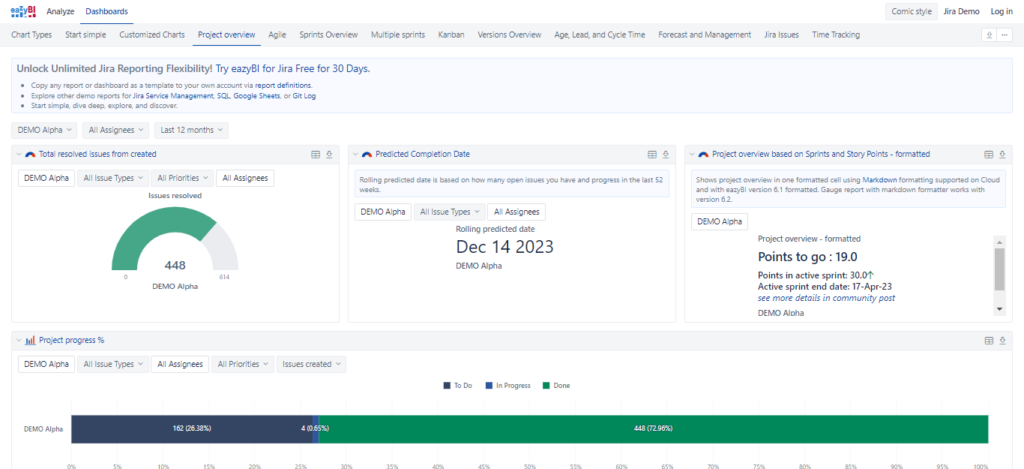Open All Issue Types dropdown in Project progress %
Screen dimensions: 1024x469
pyautogui.click(x=112, y=364)
